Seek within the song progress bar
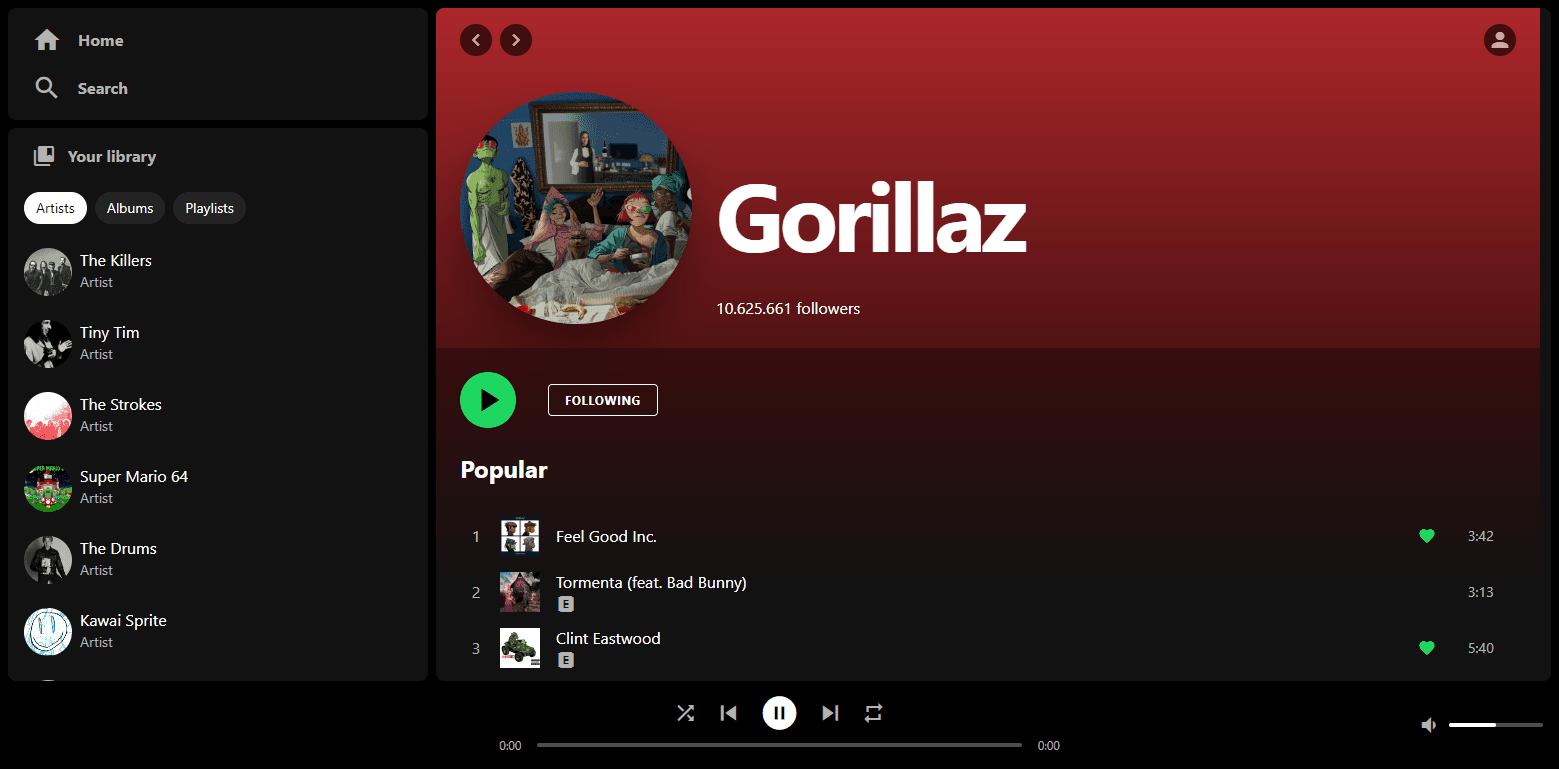 (x=779, y=745)
